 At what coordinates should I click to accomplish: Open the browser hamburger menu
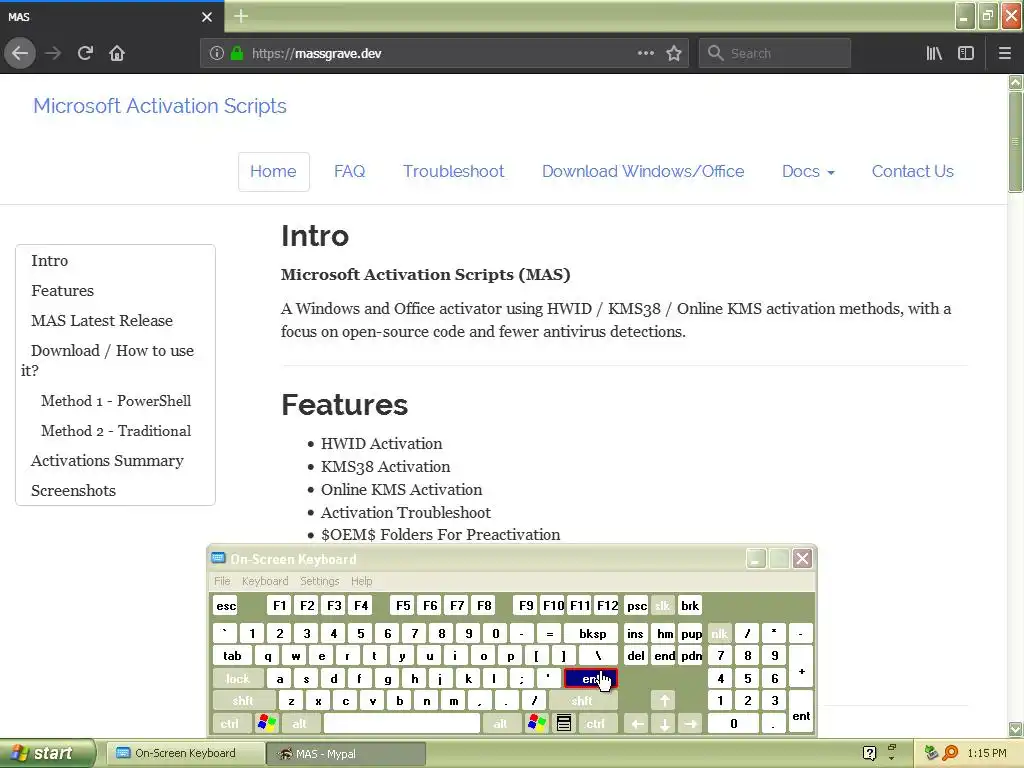(x=1005, y=53)
